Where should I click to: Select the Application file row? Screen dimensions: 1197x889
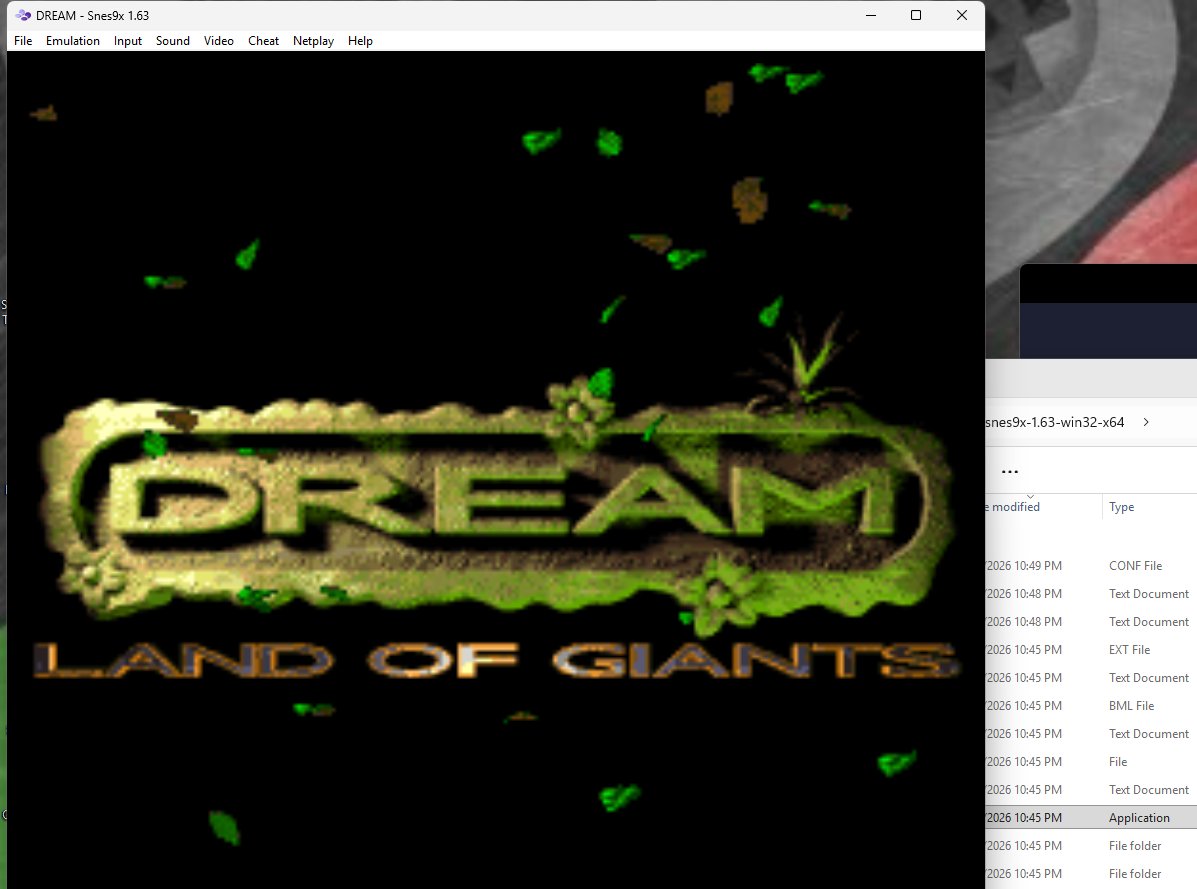(x=1091, y=817)
